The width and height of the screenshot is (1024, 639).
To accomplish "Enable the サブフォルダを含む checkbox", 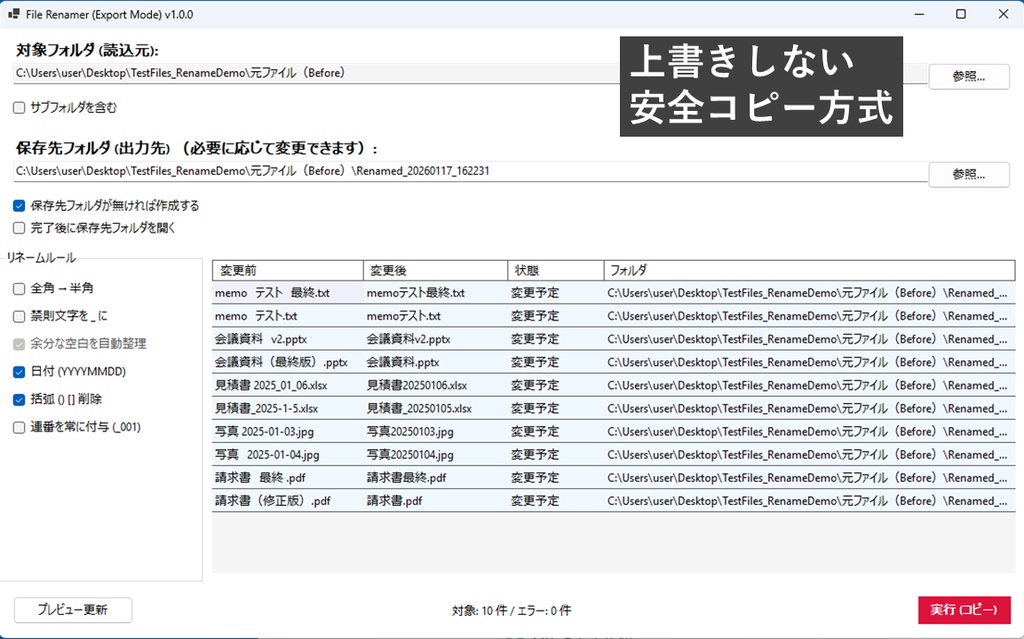I will [x=17, y=107].
